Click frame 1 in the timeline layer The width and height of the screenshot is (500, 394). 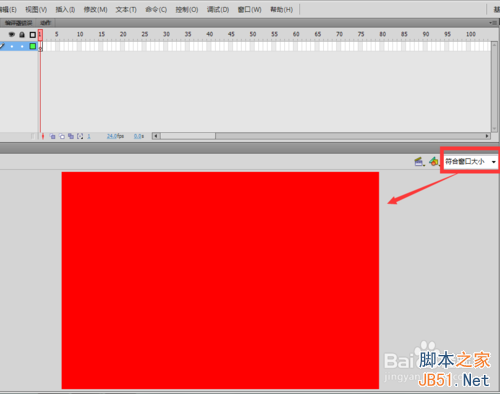coord(40,46)
